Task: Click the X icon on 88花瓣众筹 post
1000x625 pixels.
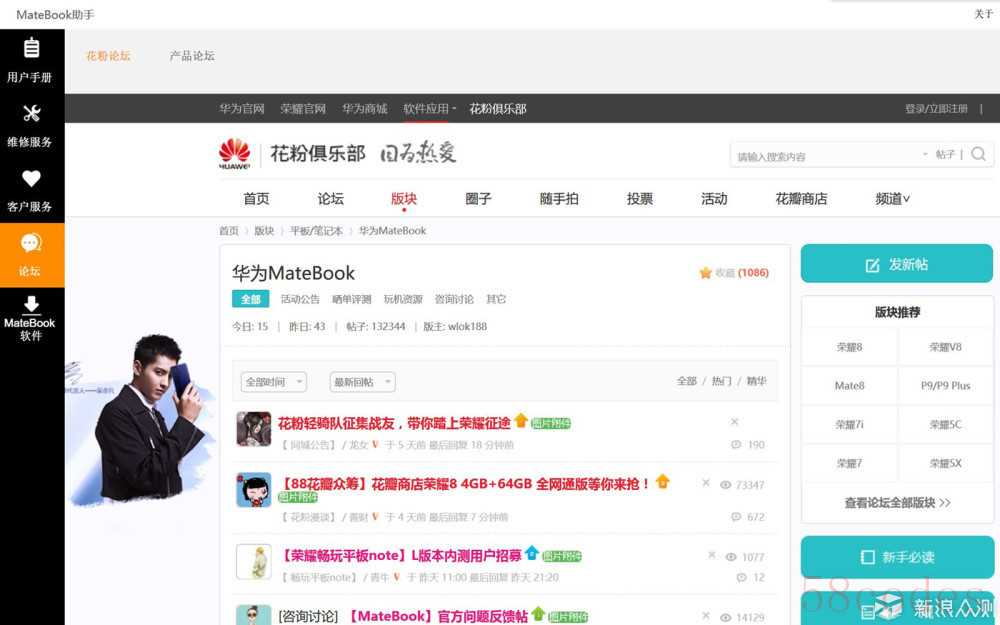Action: pos(706,483)
